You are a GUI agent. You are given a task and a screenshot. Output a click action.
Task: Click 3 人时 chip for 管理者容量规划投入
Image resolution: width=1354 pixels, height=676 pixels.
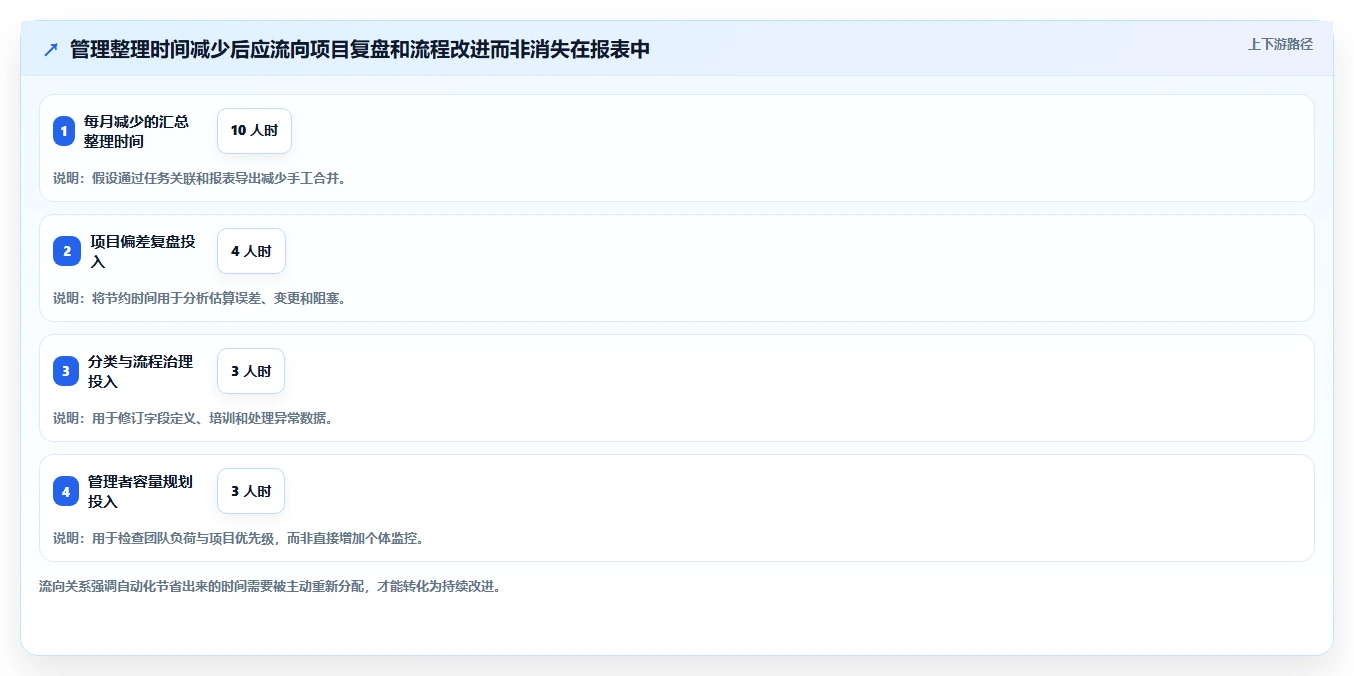(x=251, y=491)
